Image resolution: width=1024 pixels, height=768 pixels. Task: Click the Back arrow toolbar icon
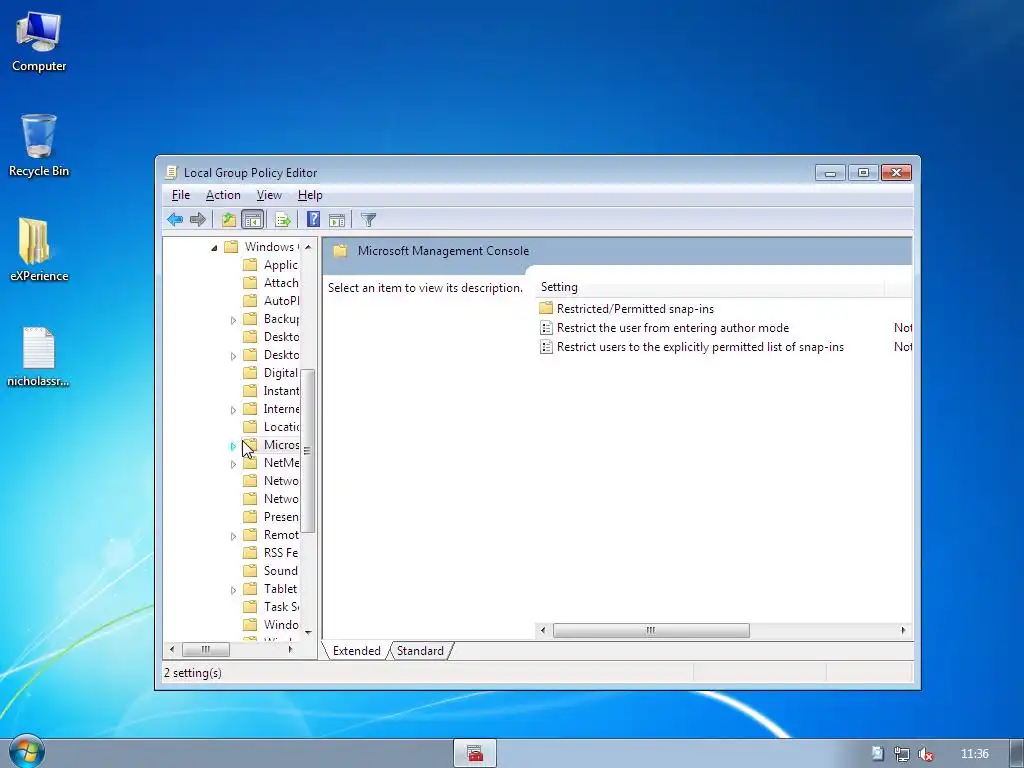174,219
